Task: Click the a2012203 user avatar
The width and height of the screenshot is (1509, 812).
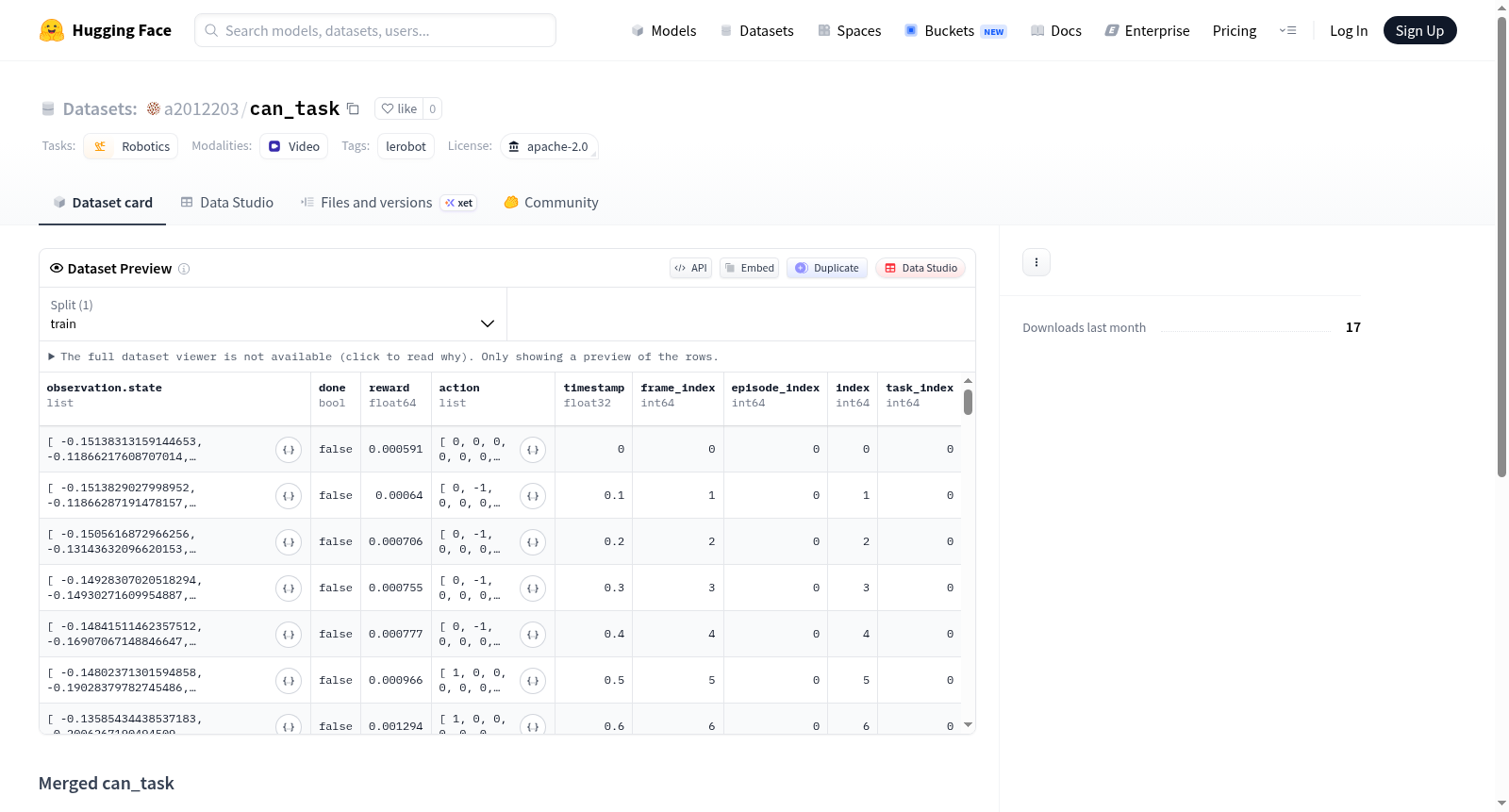Action: pyautogui.click(x=154, y=108)
